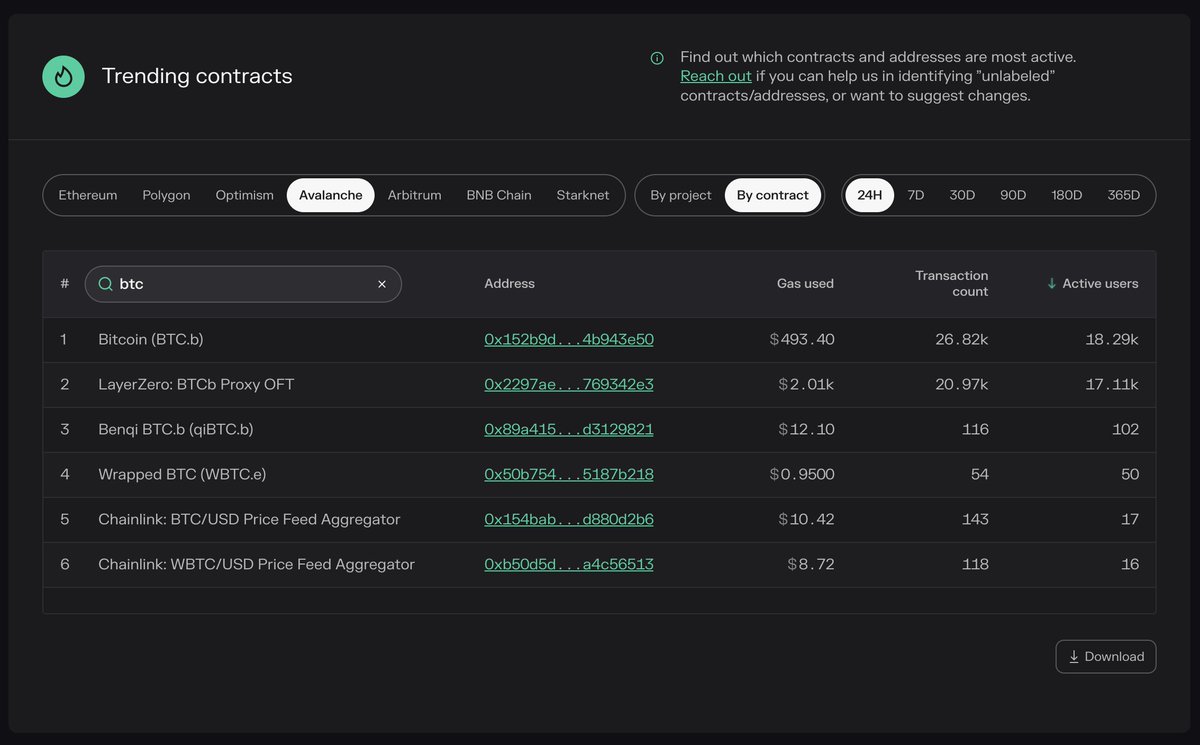Click the 17.11k active users value
1200x745 pixels.
[x=1112, y=384]
